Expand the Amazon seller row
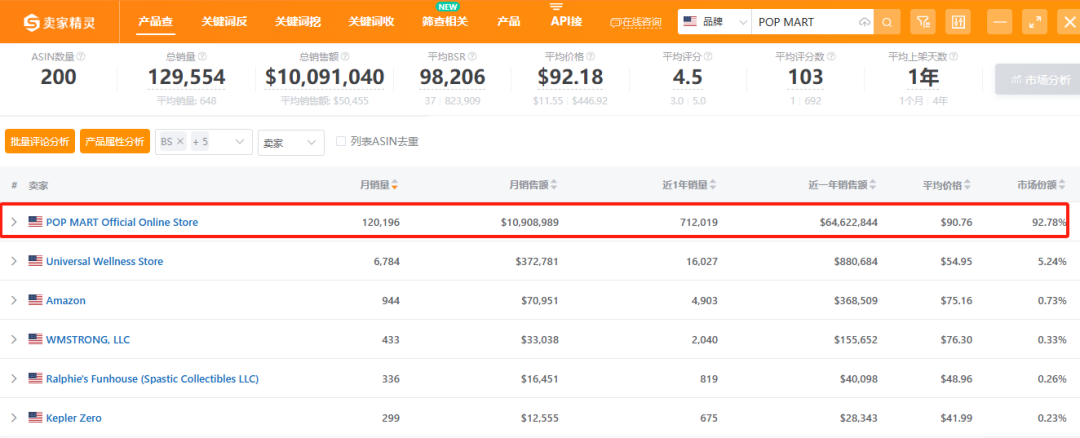This screenshot has width=1080, height=438. coord(14,300)
